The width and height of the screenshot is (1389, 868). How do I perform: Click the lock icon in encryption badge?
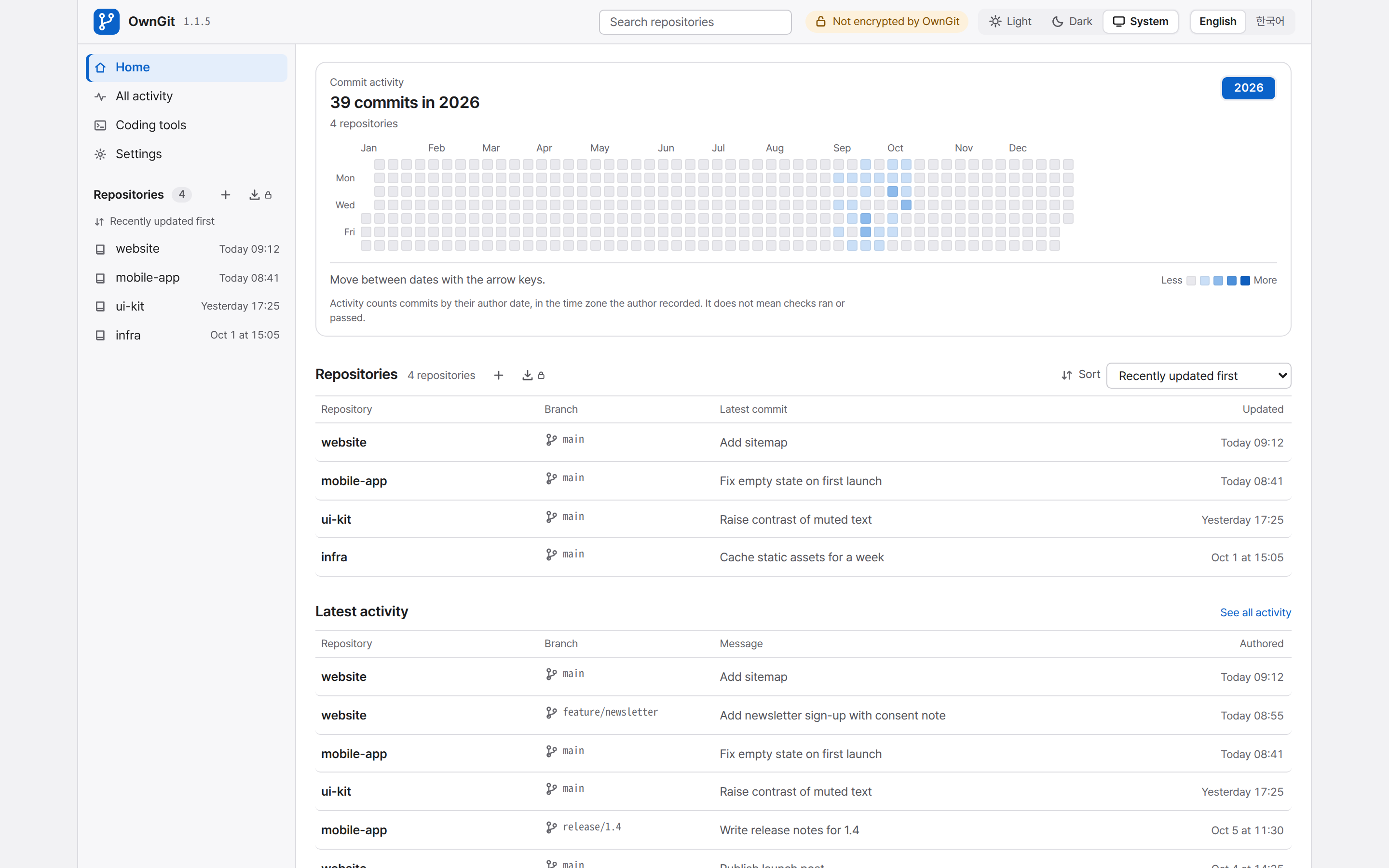coord(821,21)
